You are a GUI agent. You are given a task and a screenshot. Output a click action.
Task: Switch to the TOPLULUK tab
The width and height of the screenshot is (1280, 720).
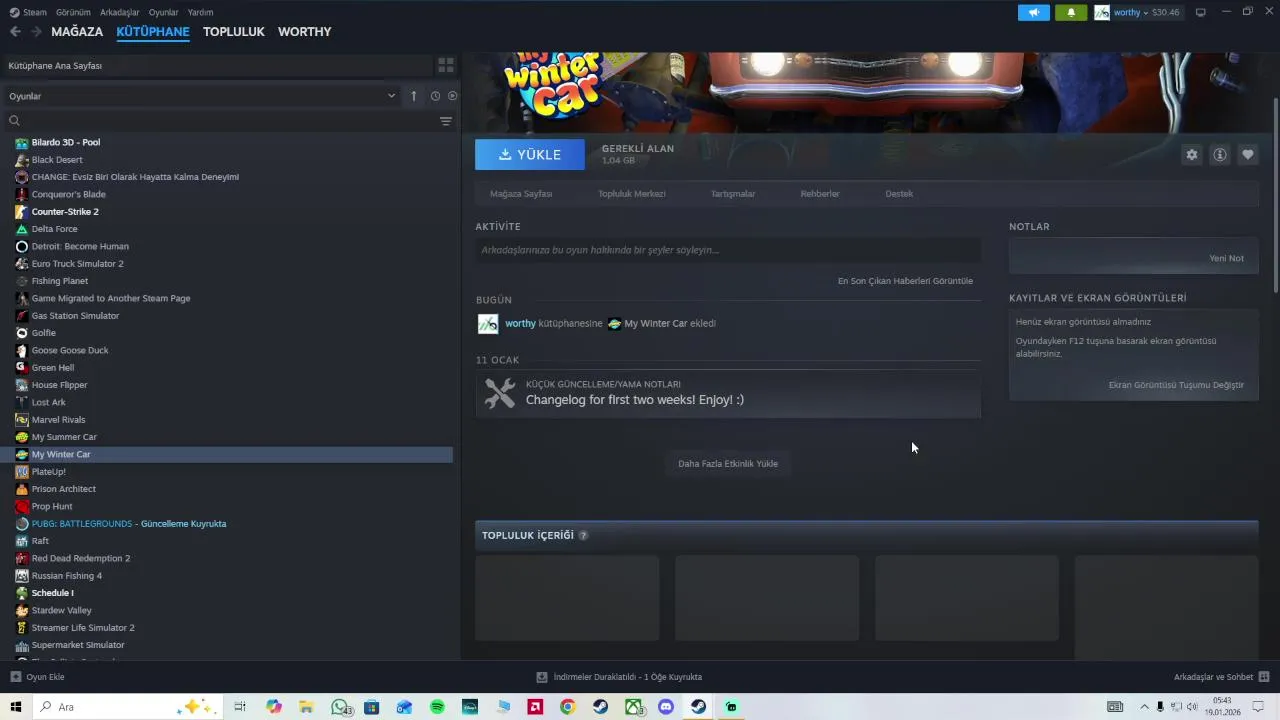(x=234, y=32)
